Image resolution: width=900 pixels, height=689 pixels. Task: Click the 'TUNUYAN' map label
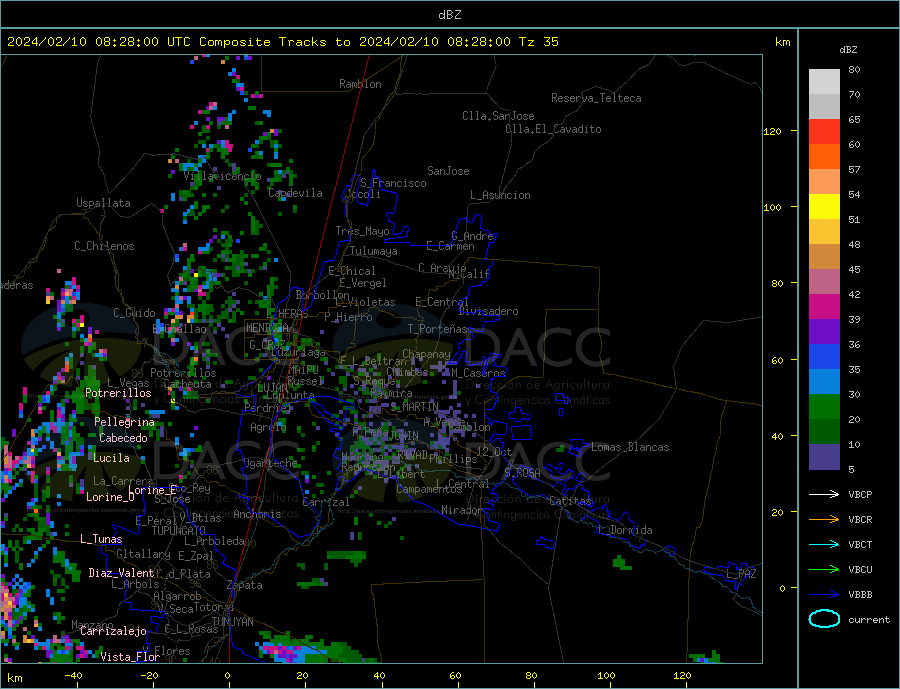(x=232, y=622)
